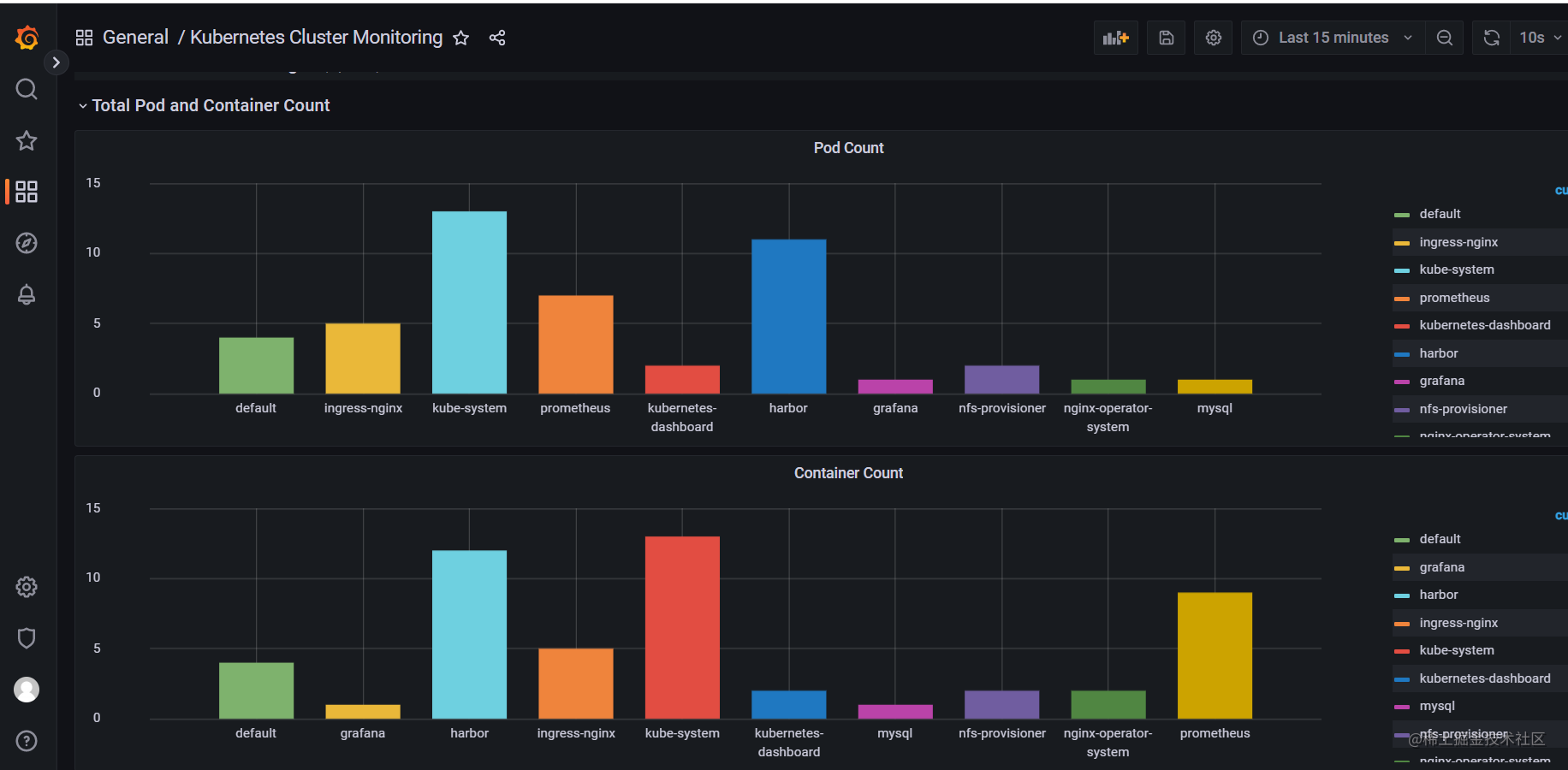Open Help question mark icon
1568x770 pixels.
27,741
